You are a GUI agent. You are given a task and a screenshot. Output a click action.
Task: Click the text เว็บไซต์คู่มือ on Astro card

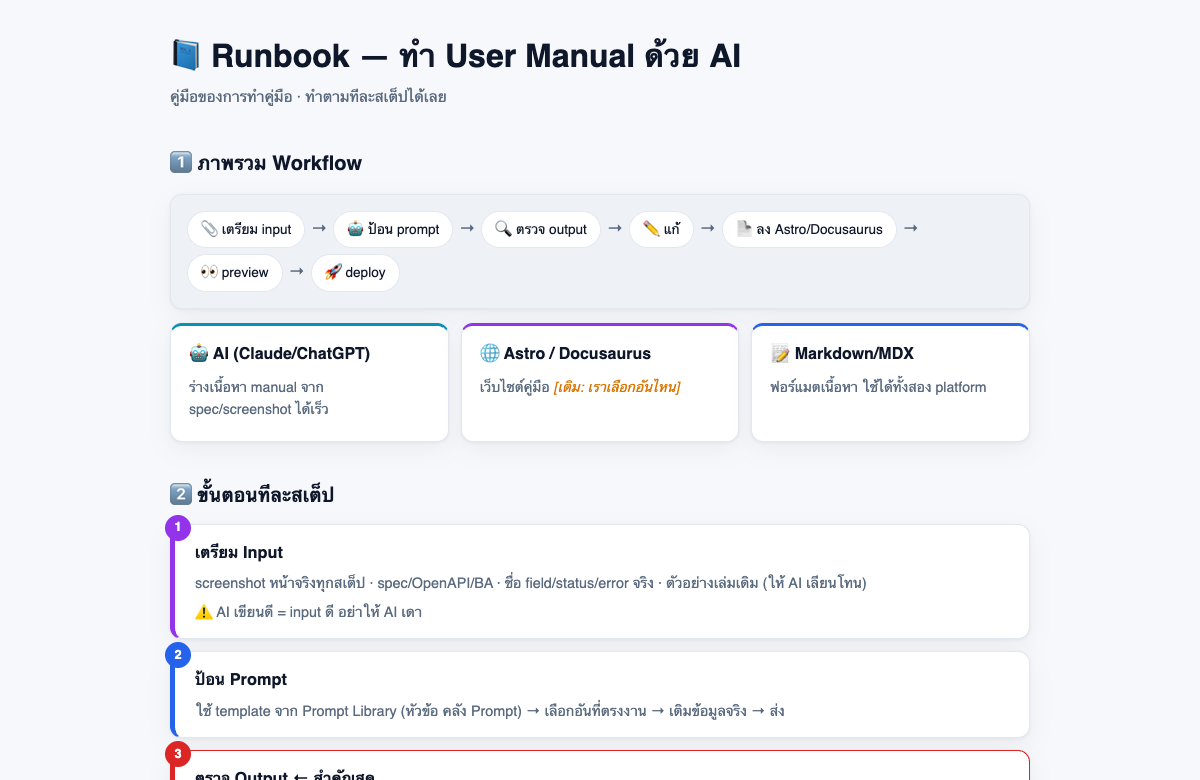514,387
